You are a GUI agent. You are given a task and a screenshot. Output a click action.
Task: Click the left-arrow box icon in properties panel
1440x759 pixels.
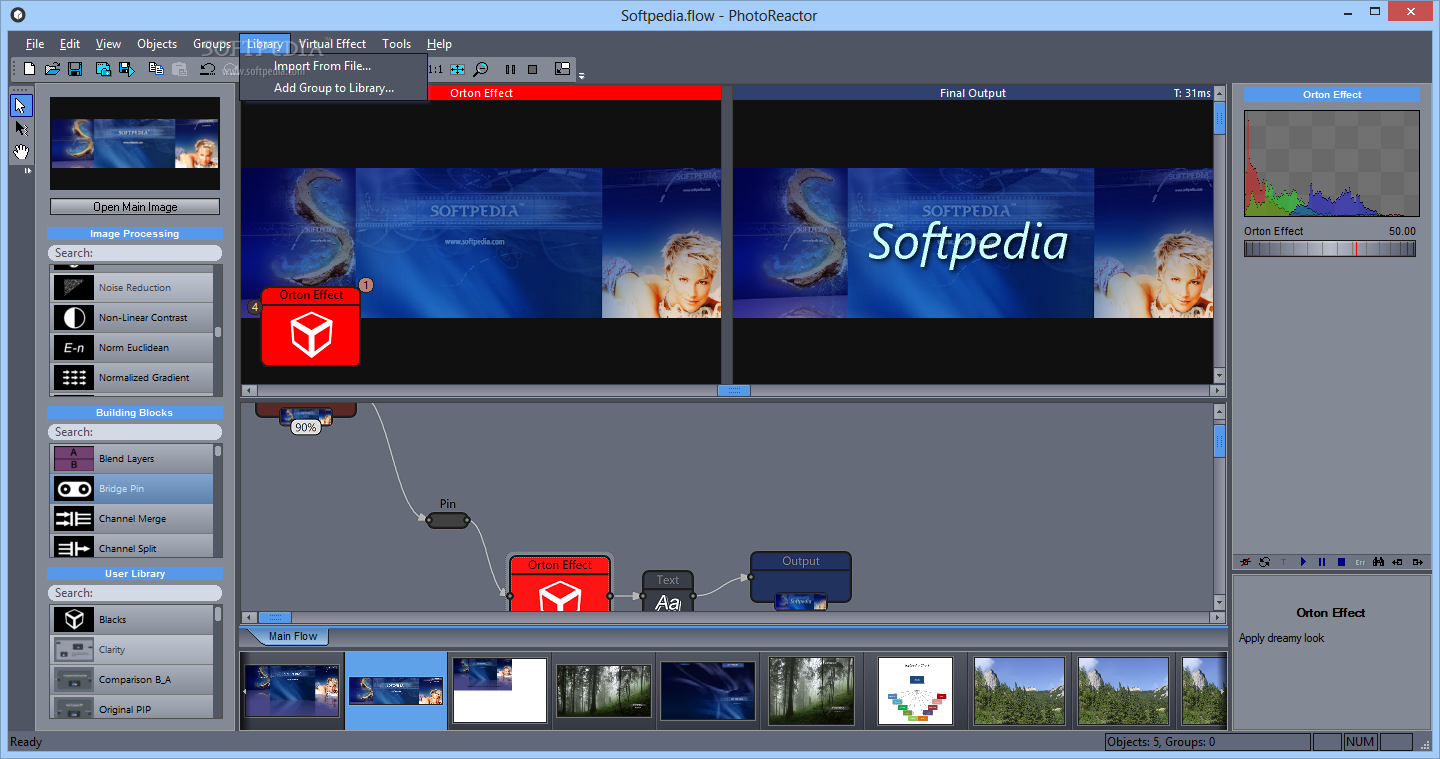point(1397,562)
